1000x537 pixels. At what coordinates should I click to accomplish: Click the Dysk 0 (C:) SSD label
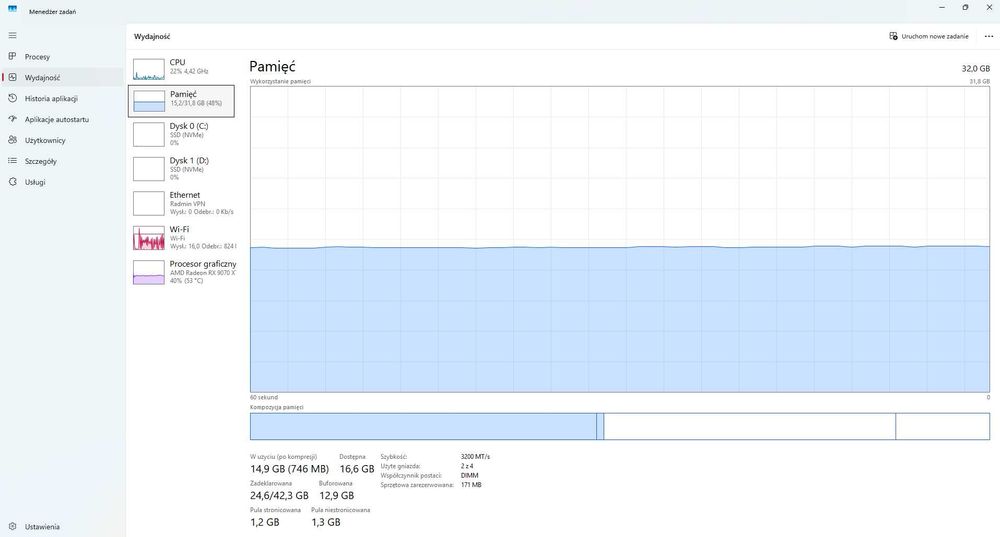tap(189, 134)
